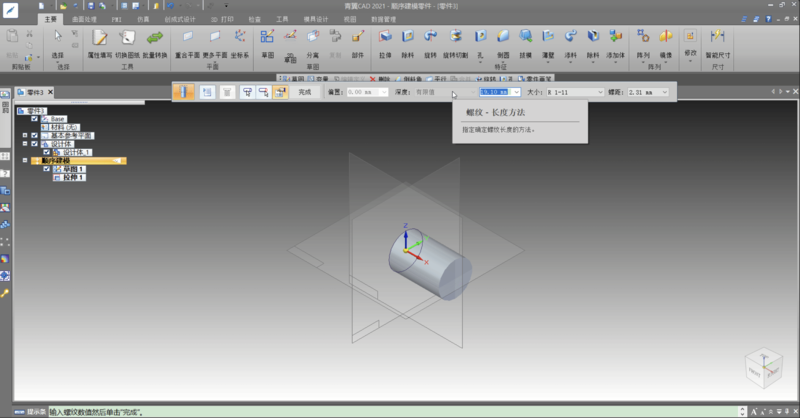Switch to the 曲面处理 ribbon tab
The image size is (800, 418).
83,19
